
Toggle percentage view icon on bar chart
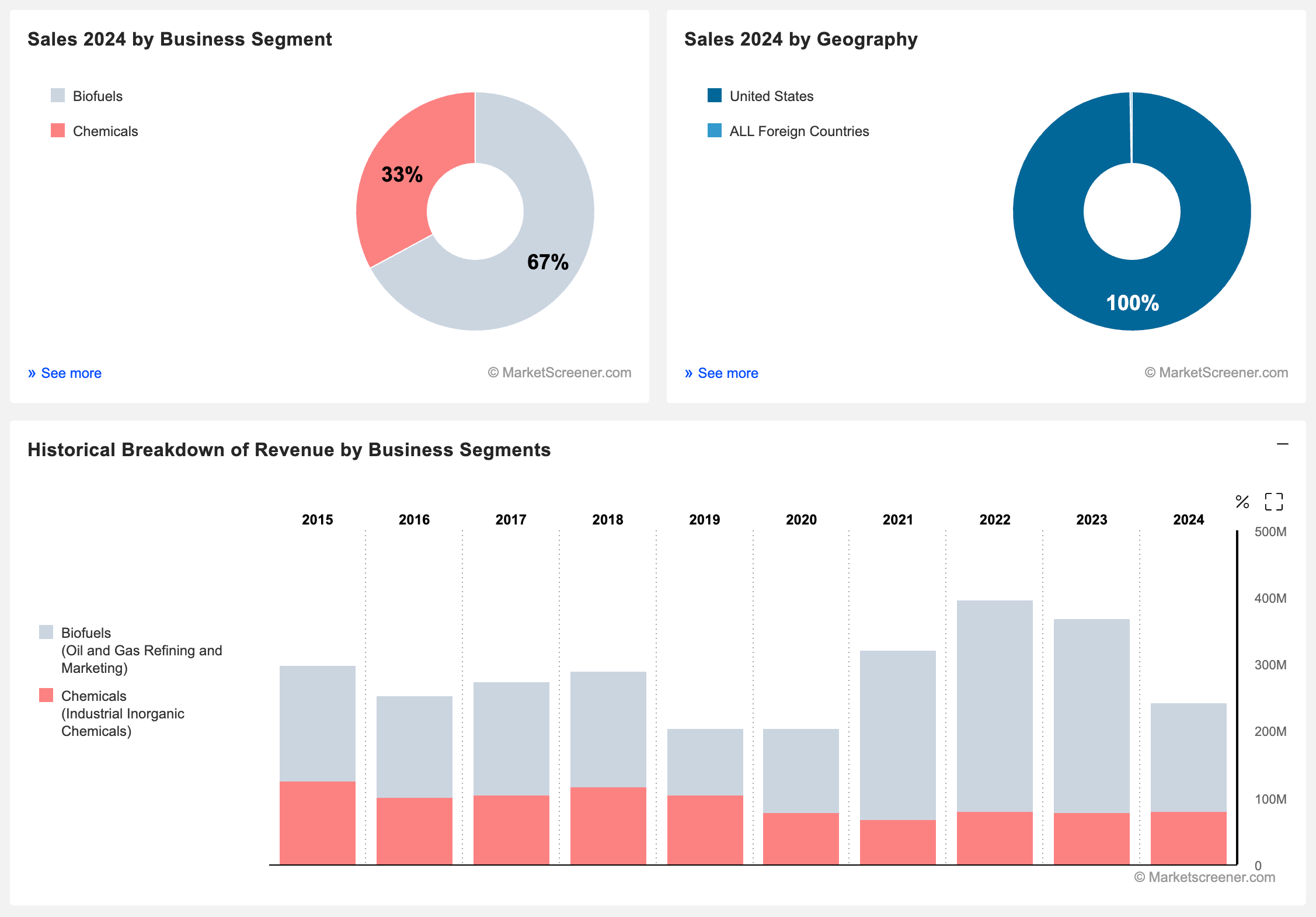click(x=1242, y=502)
